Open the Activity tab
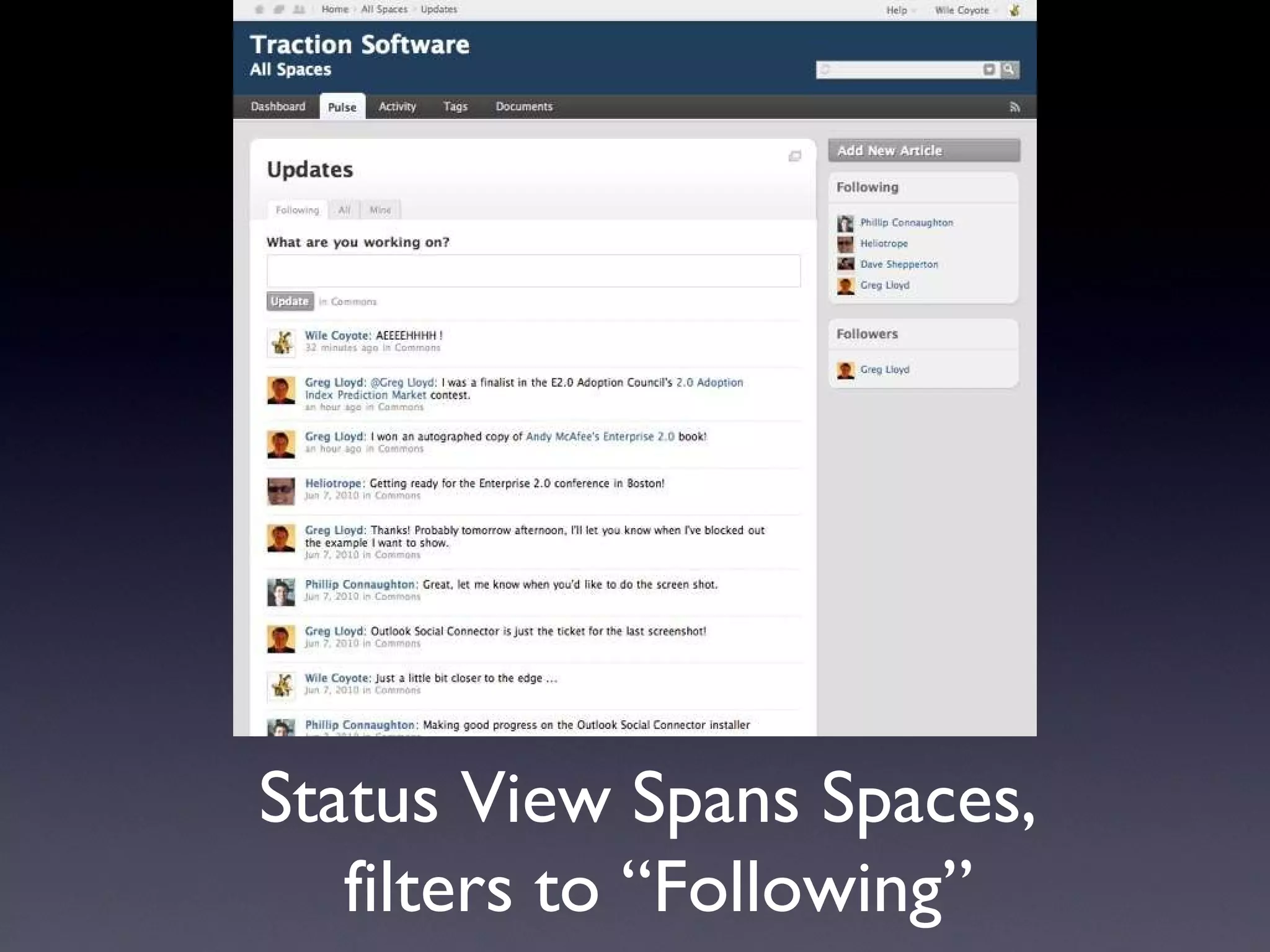This screenshot has height=952, width=1270. pos(397,107)
